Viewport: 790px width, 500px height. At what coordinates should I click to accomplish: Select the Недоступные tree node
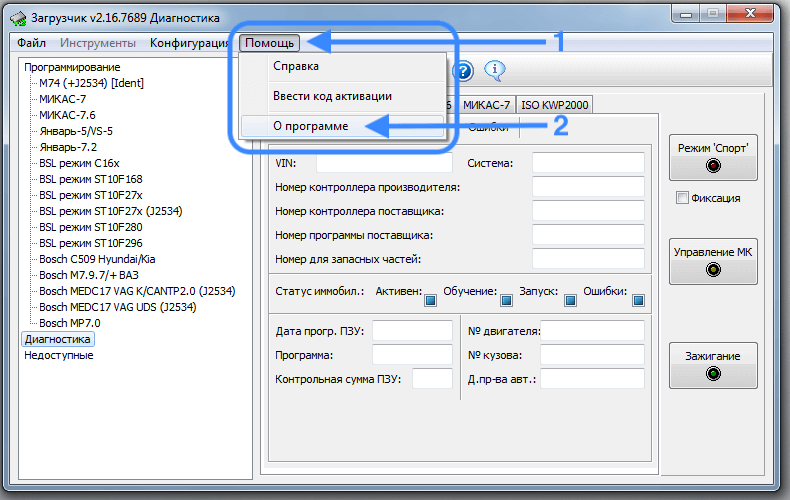(58, 355)
